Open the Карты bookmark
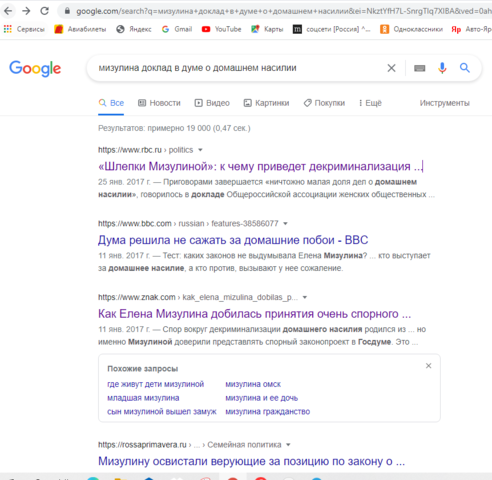492x480 pixels. pos(267,29)
